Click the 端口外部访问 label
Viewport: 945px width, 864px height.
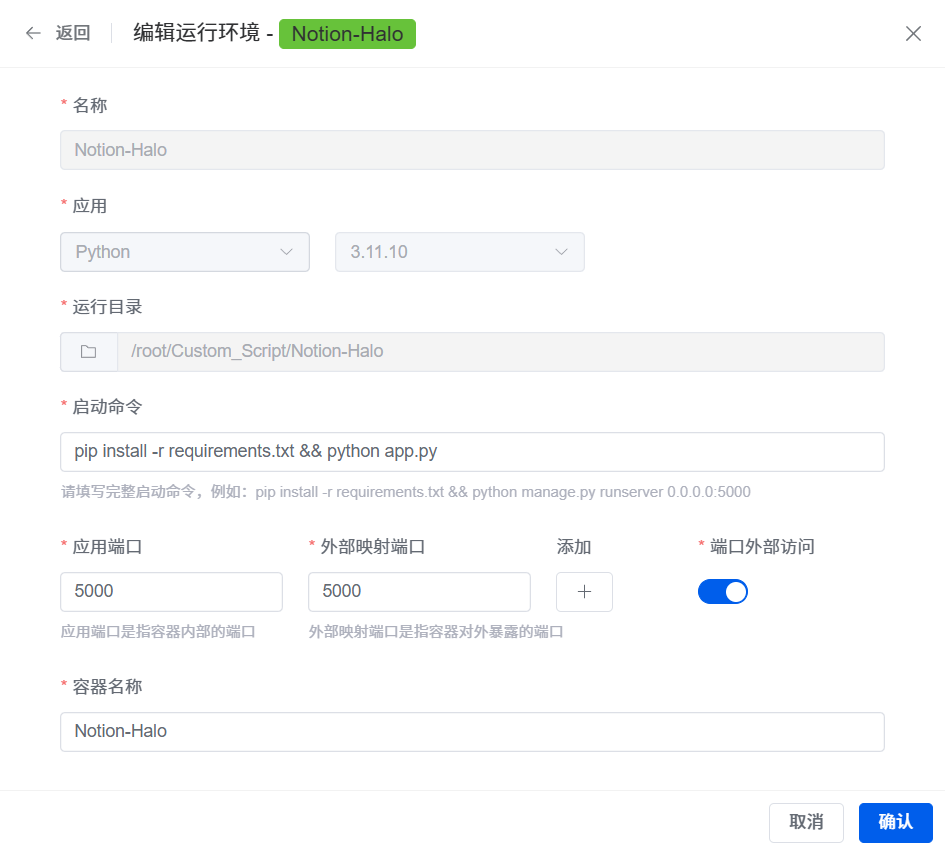(762, 547)
